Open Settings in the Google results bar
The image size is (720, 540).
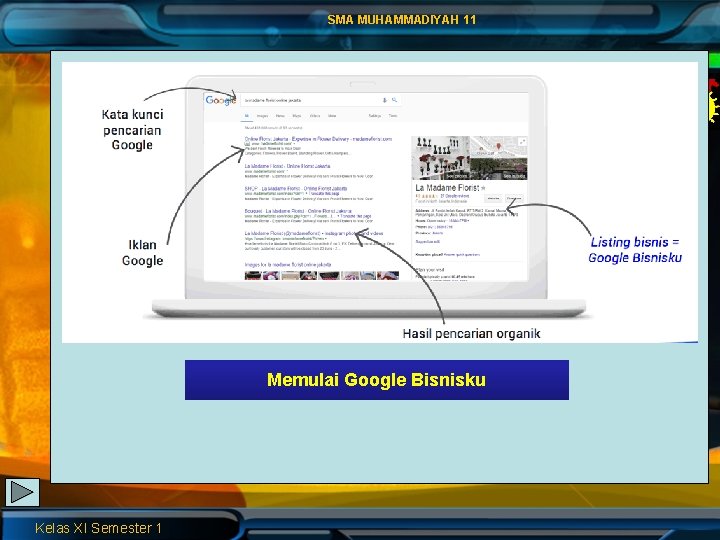(375, 116)
